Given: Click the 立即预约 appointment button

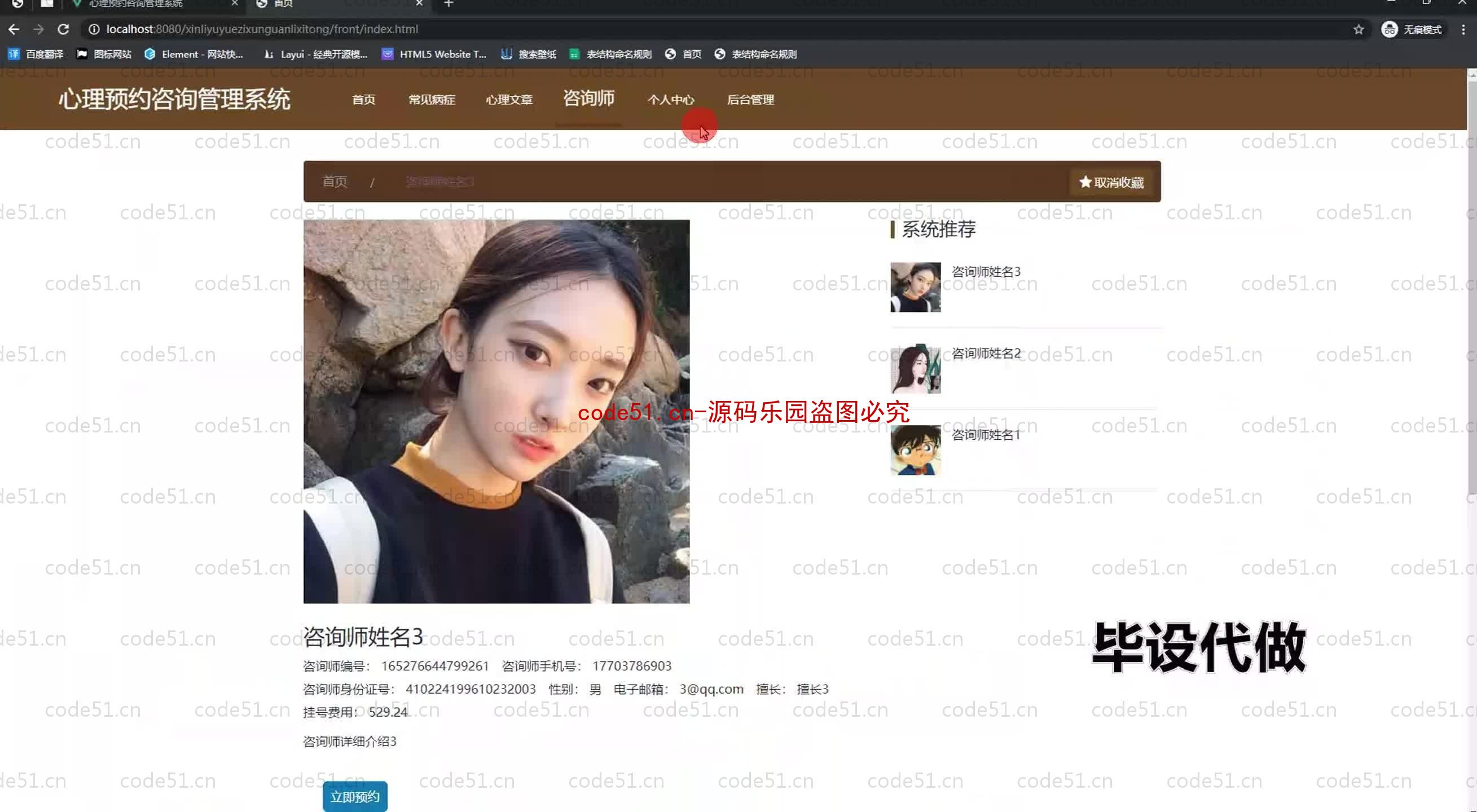Looking at the screenshot, I should (355, 796).
